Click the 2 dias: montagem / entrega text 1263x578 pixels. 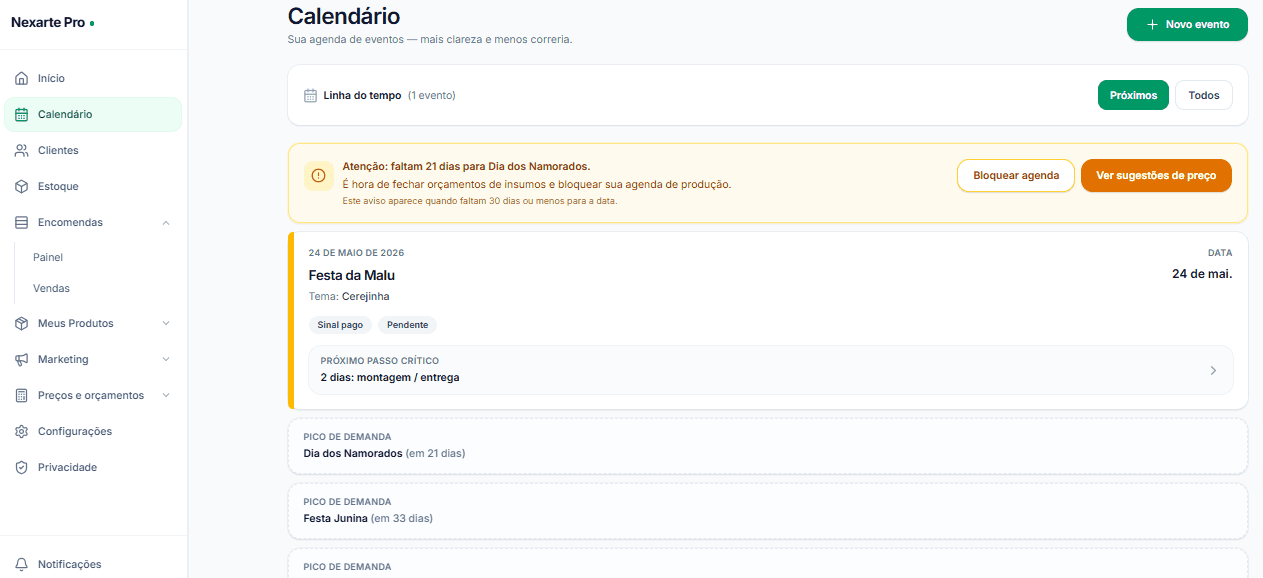390,378
